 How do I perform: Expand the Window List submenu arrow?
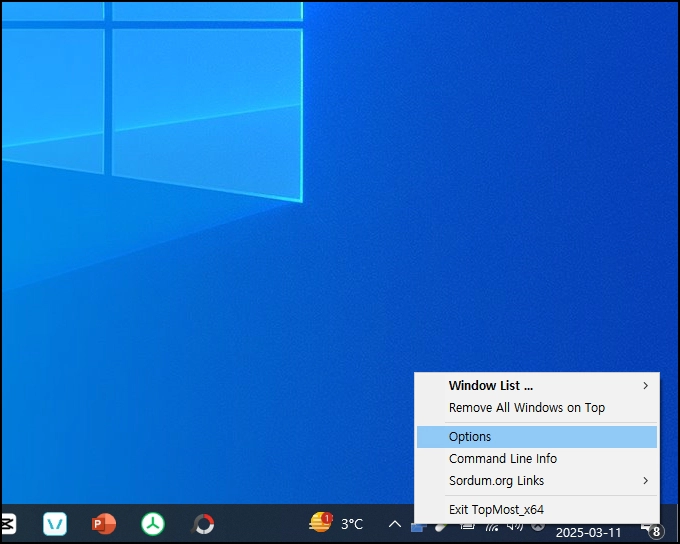coord(646,386)
